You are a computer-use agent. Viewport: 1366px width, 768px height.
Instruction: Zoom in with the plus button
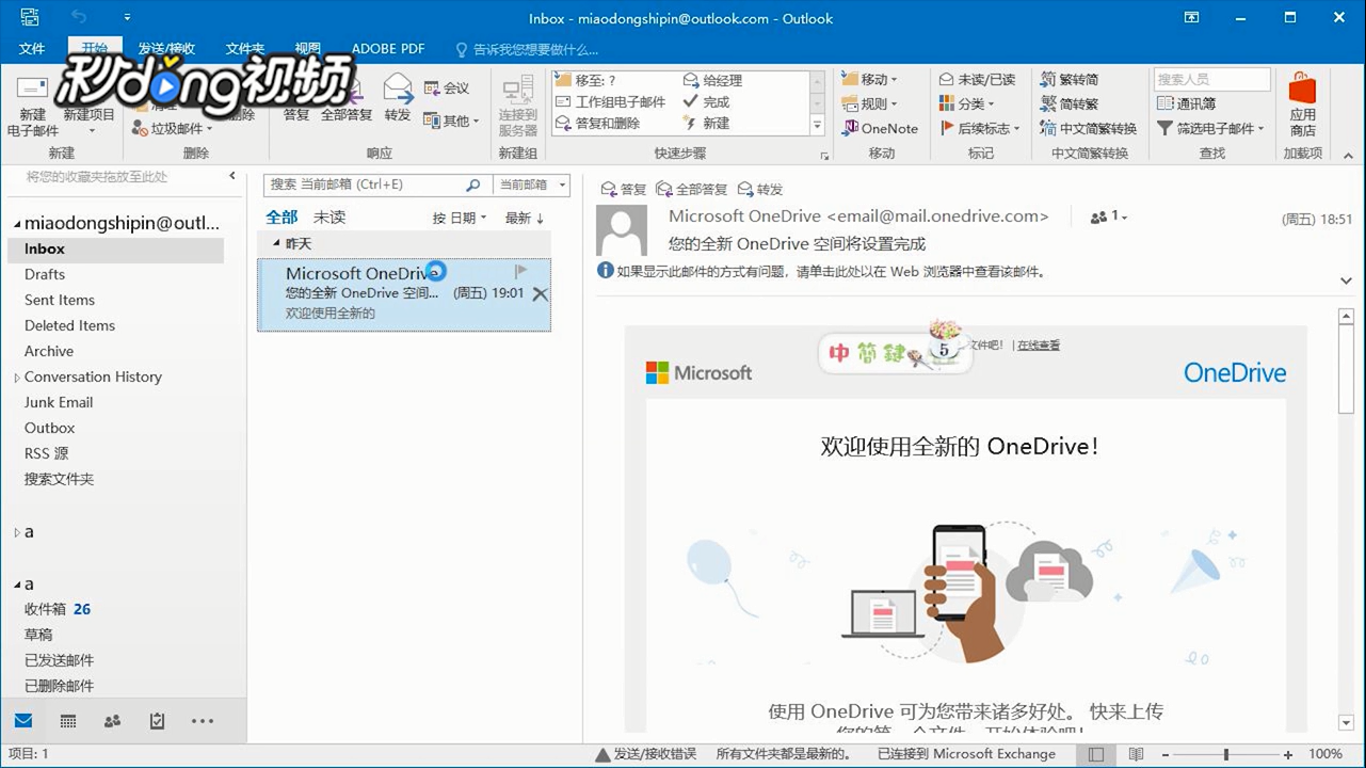tap(1288, 754)
